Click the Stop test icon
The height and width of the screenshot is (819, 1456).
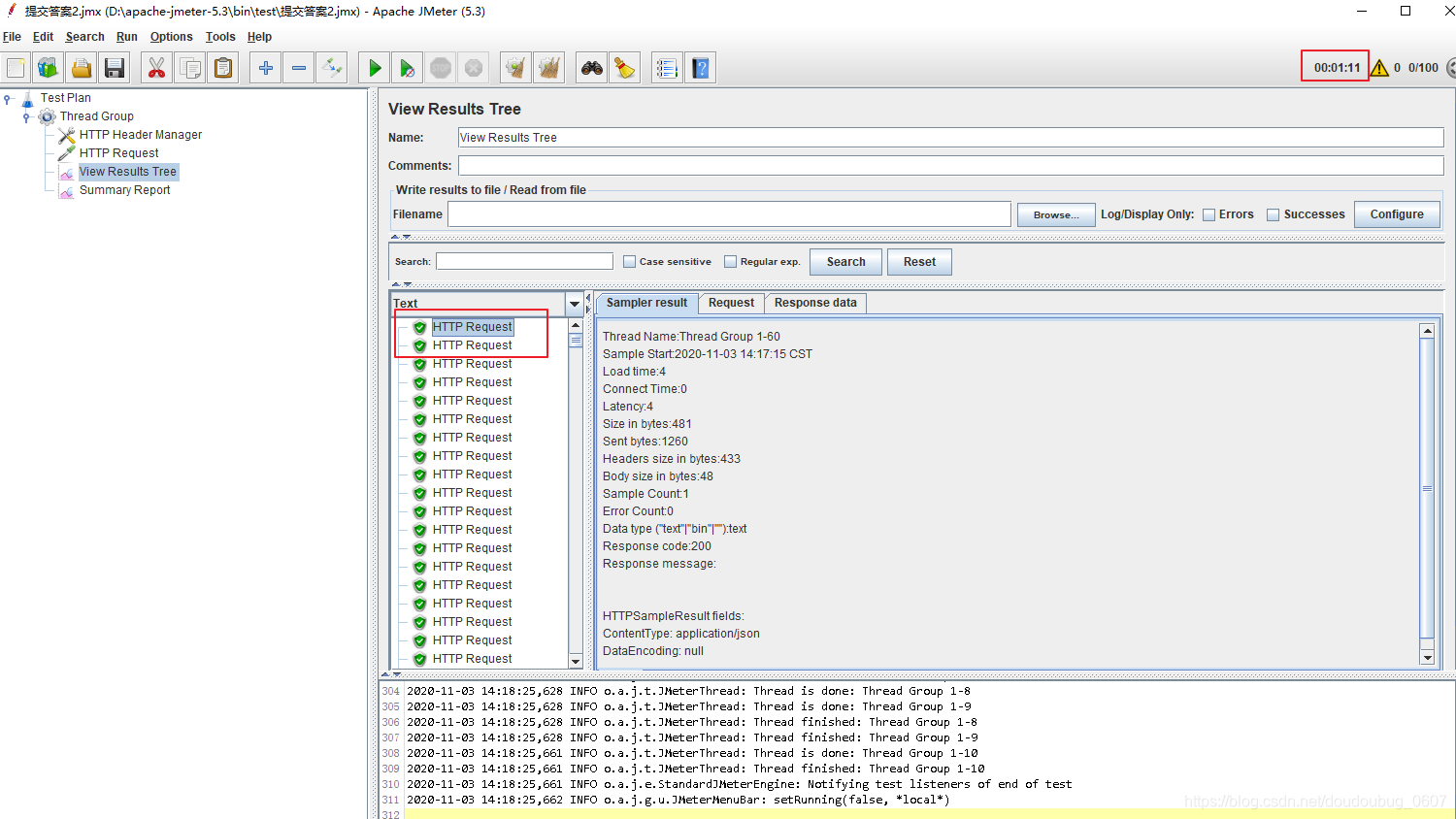click(441, 68)
